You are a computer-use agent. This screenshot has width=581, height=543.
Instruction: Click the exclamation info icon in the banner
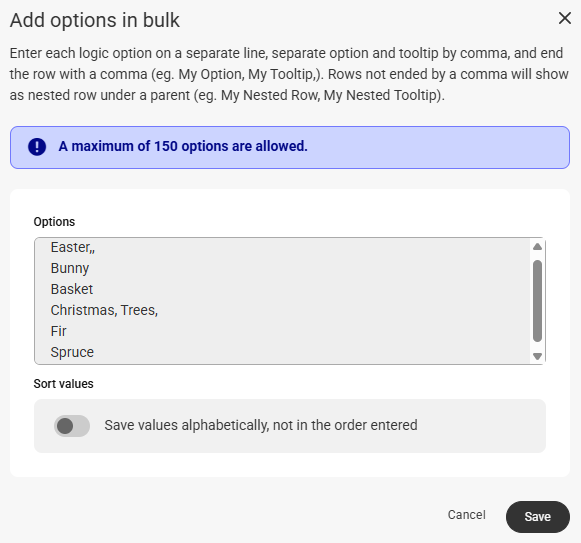coord(37,146)
